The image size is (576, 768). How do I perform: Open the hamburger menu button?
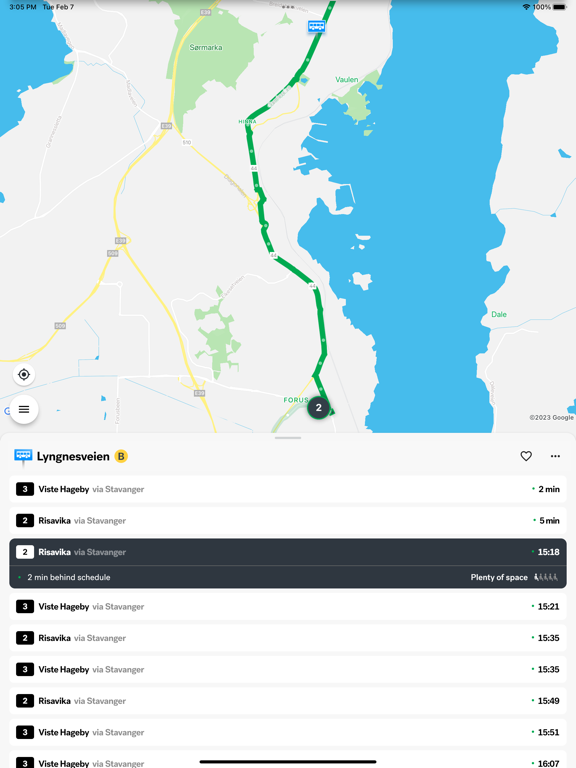24,409
